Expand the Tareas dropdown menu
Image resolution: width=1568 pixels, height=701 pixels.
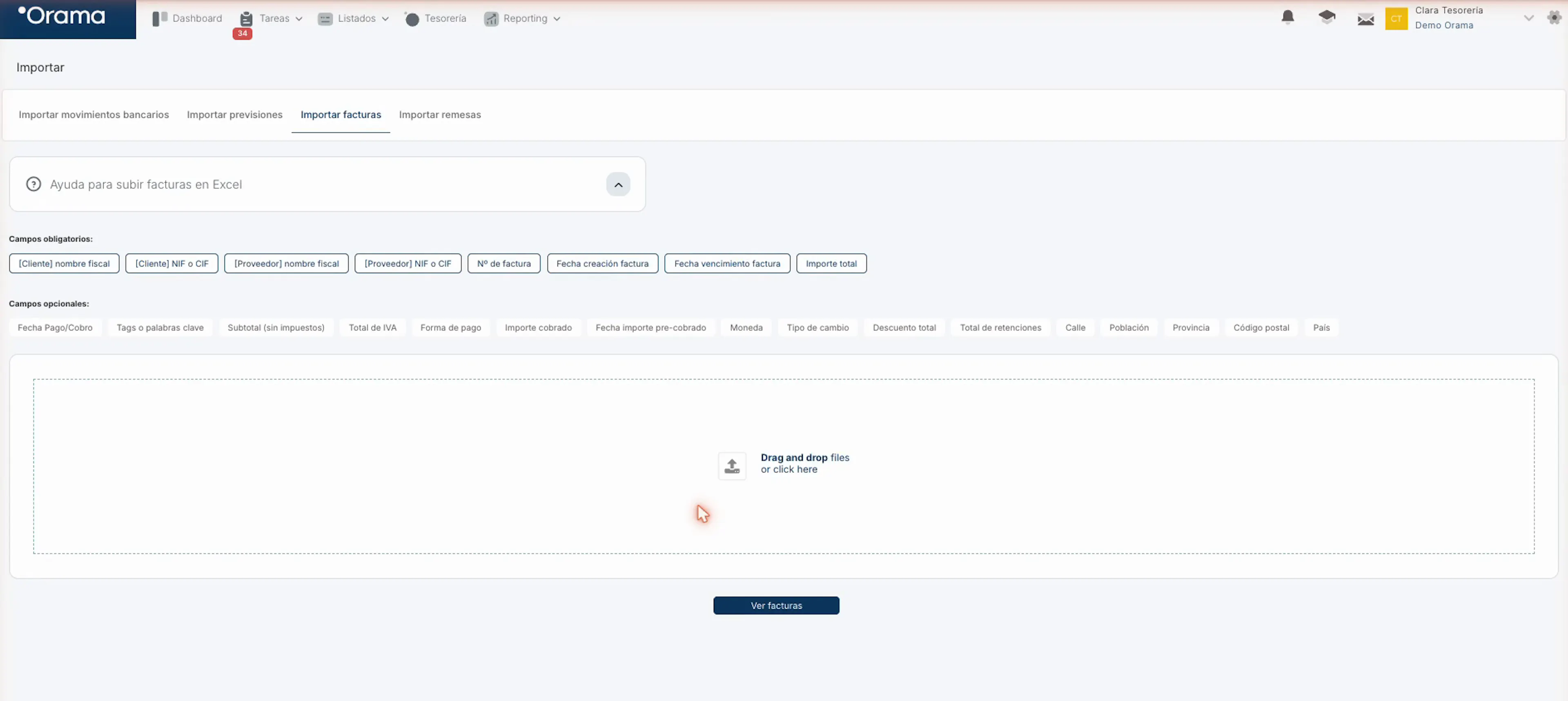pos(299,19)
